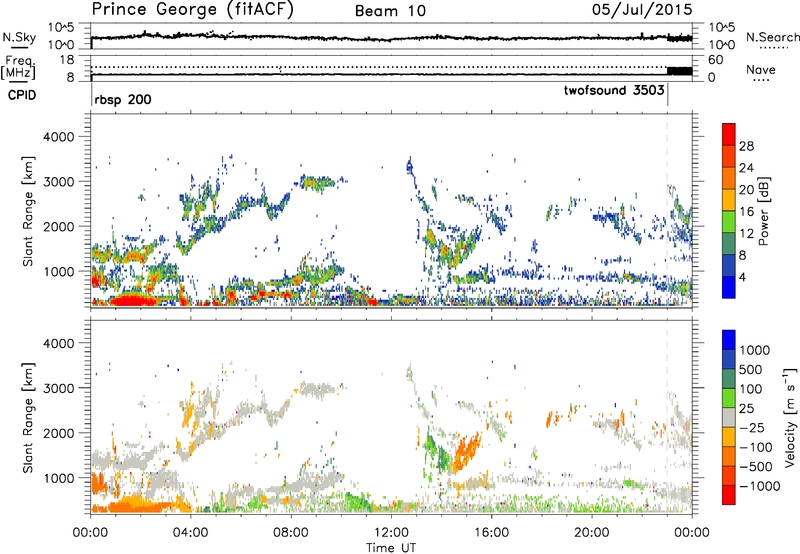Click the date '05/Jul/2015'
The image size is (800, 554).
642,10
